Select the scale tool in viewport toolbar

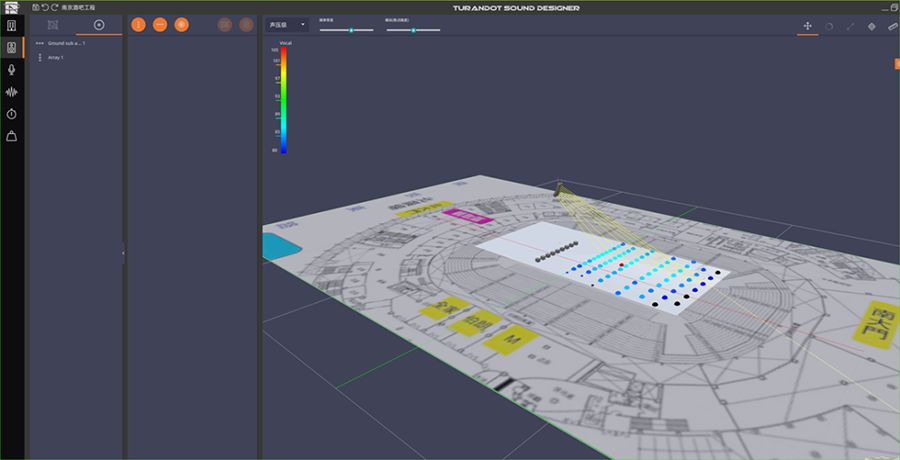point(850,26)
